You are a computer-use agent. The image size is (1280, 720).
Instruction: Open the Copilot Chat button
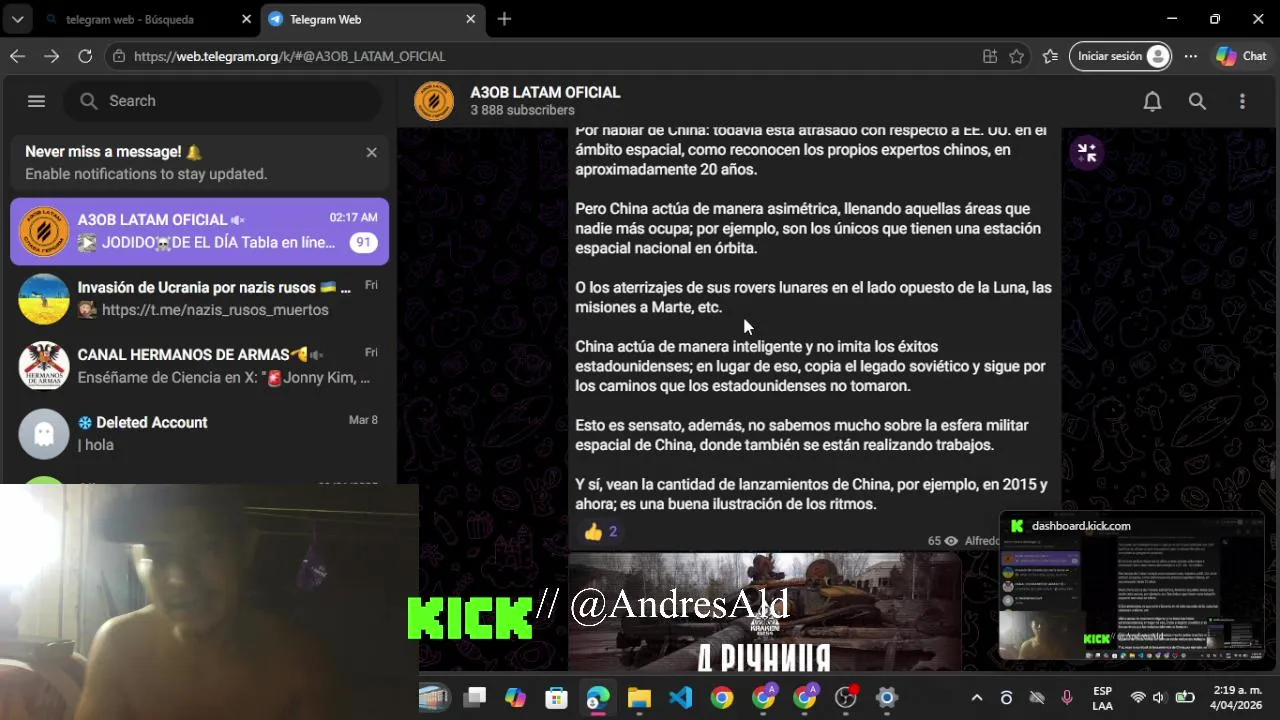click(x=1241, y=56)
